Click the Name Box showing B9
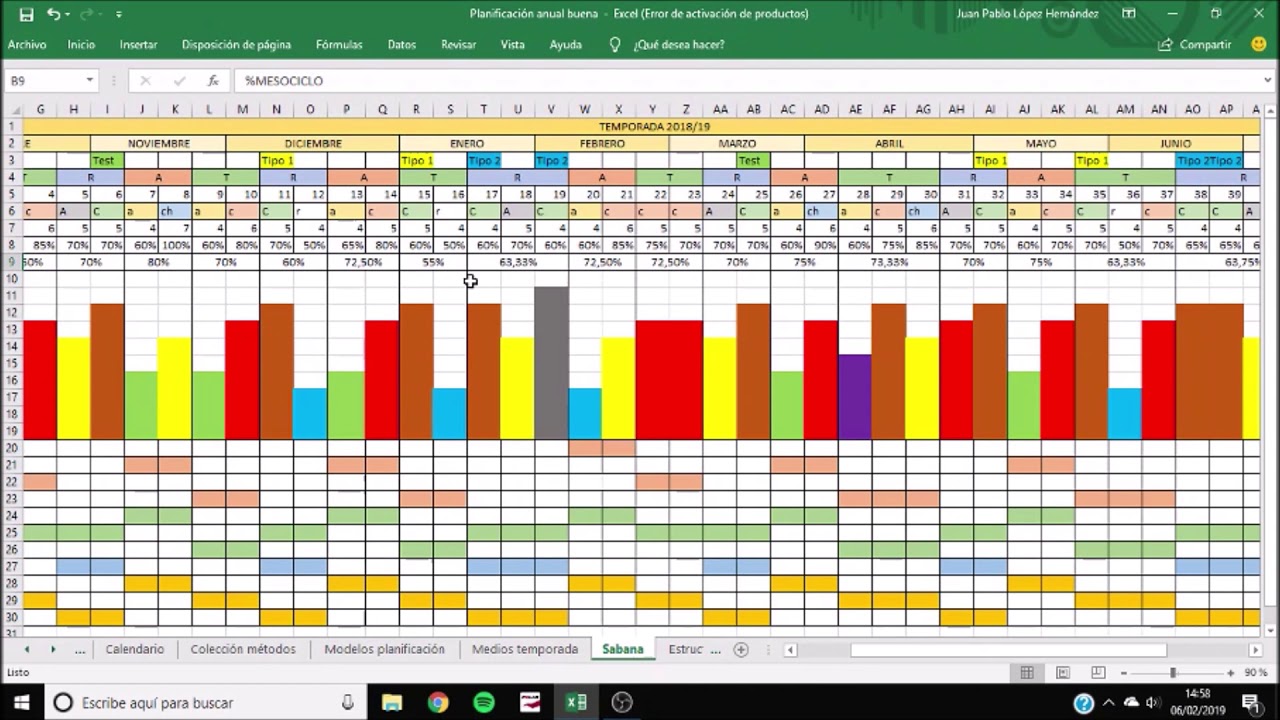The width and height of the screenshot is (1280, 720). [44, 80]
